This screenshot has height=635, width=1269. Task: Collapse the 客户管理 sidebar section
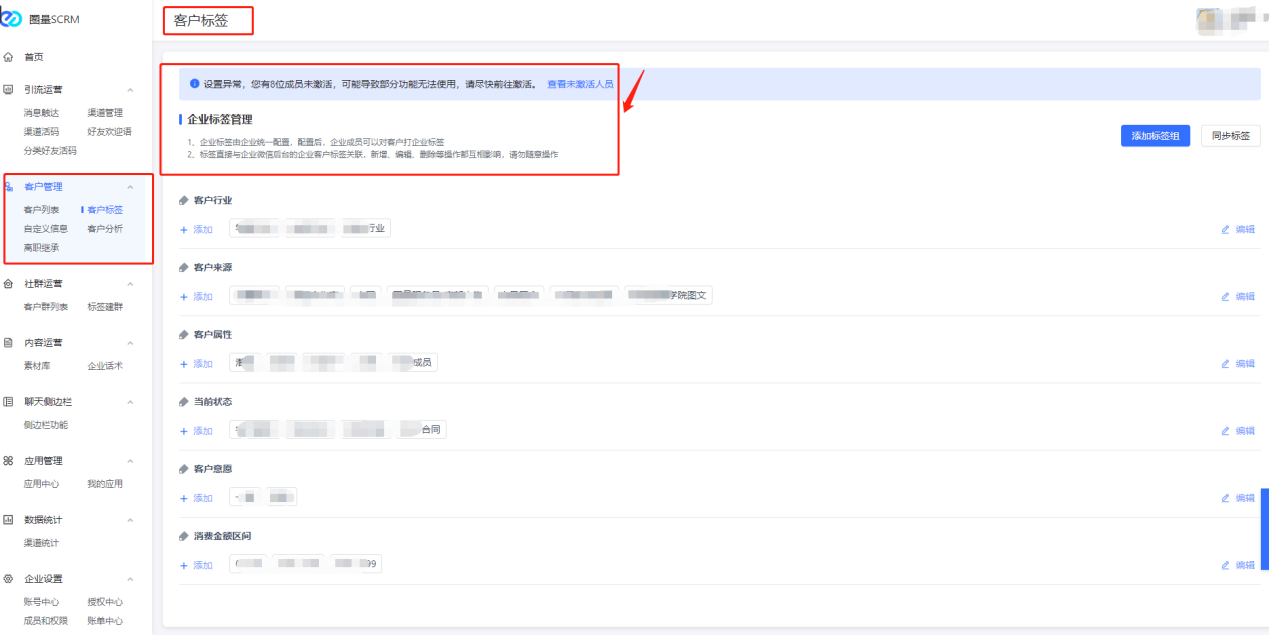coord(130,187)
